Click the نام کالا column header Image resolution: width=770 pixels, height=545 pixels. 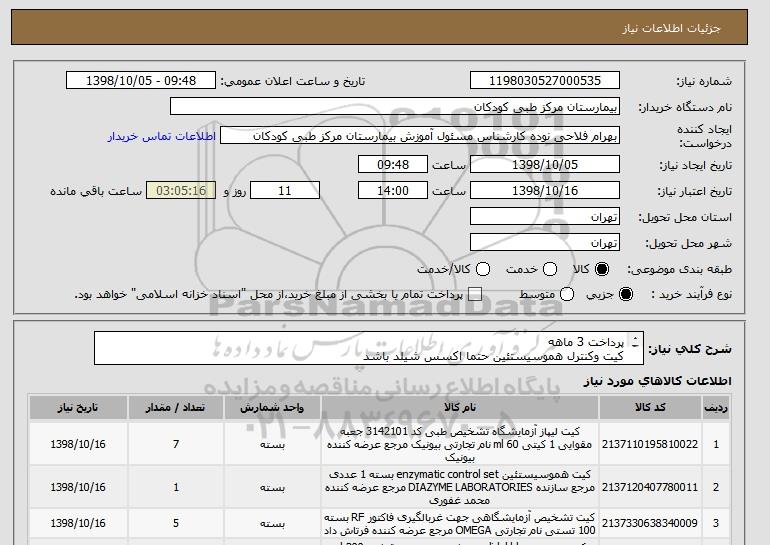pyautogui.click(x=460, y=408)
